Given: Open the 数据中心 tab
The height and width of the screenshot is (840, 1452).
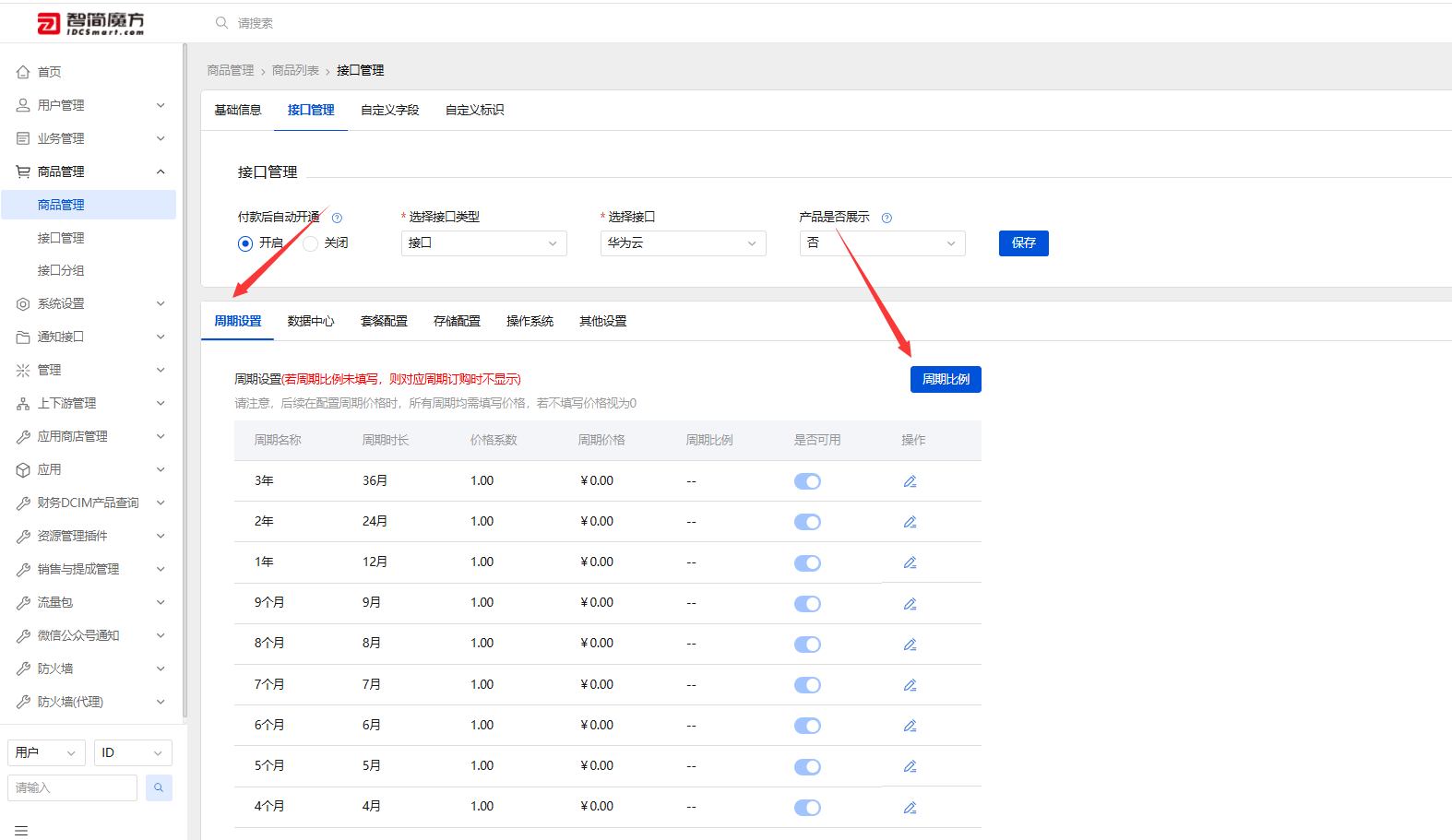Looking at the screenshot, I should [311, 322].
